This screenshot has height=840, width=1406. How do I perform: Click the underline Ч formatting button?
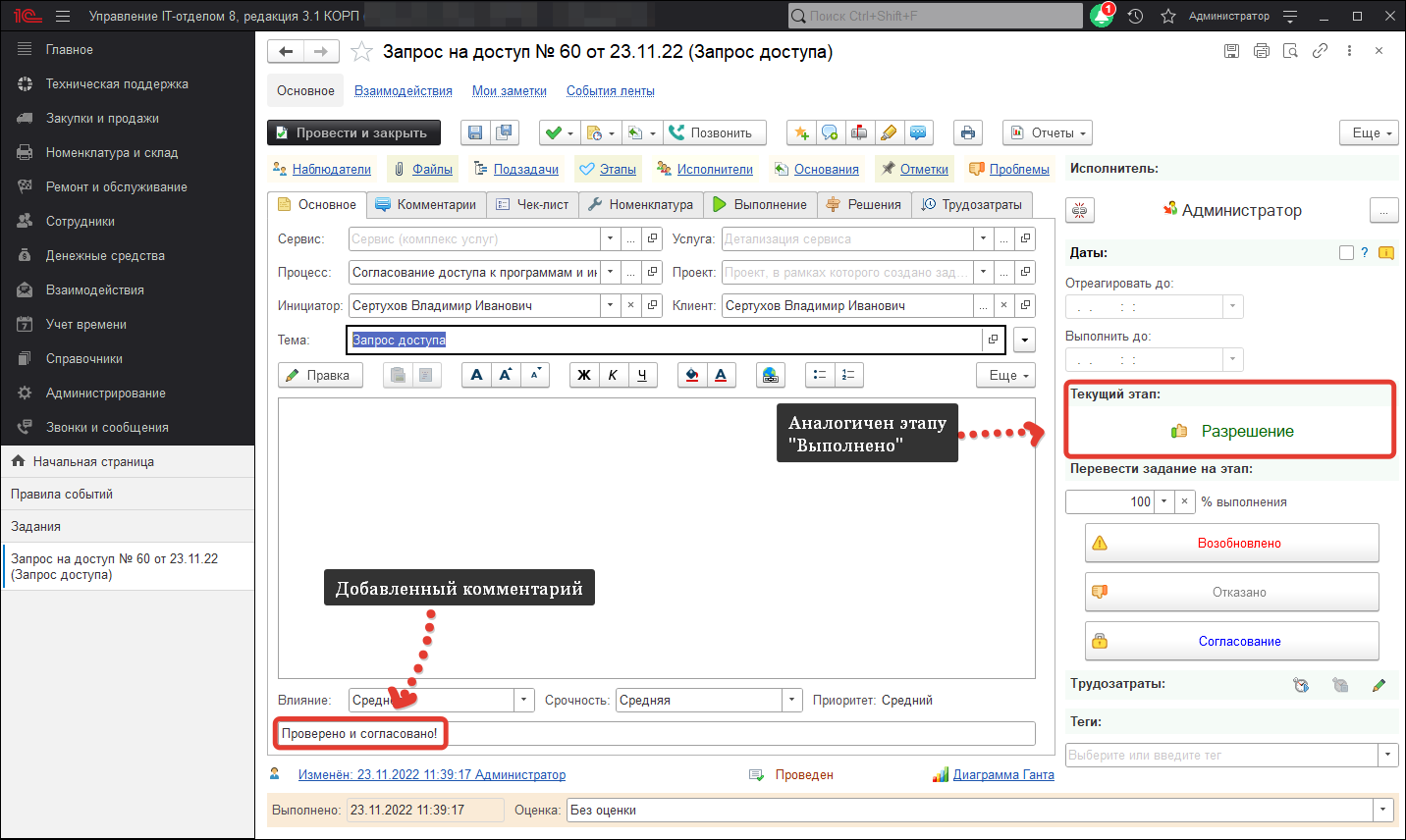click(x=642, y=375)
